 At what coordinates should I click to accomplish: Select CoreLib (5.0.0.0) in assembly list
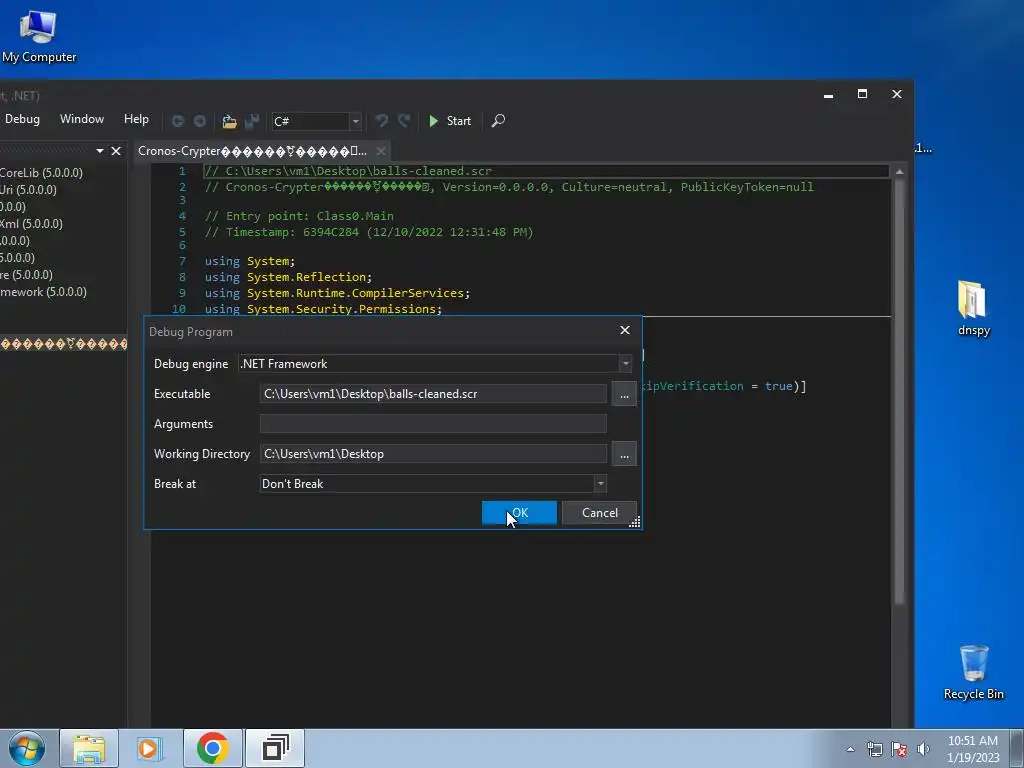[41, 173]
